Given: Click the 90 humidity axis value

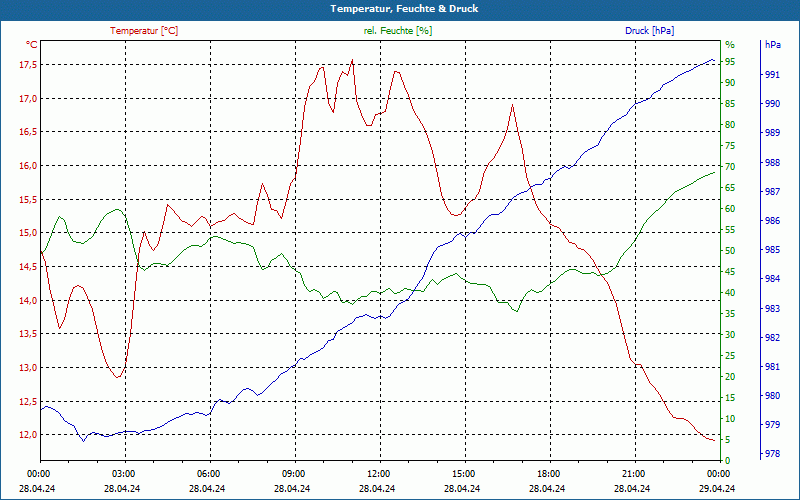Looking at the screenshot, I should (730, 83).
